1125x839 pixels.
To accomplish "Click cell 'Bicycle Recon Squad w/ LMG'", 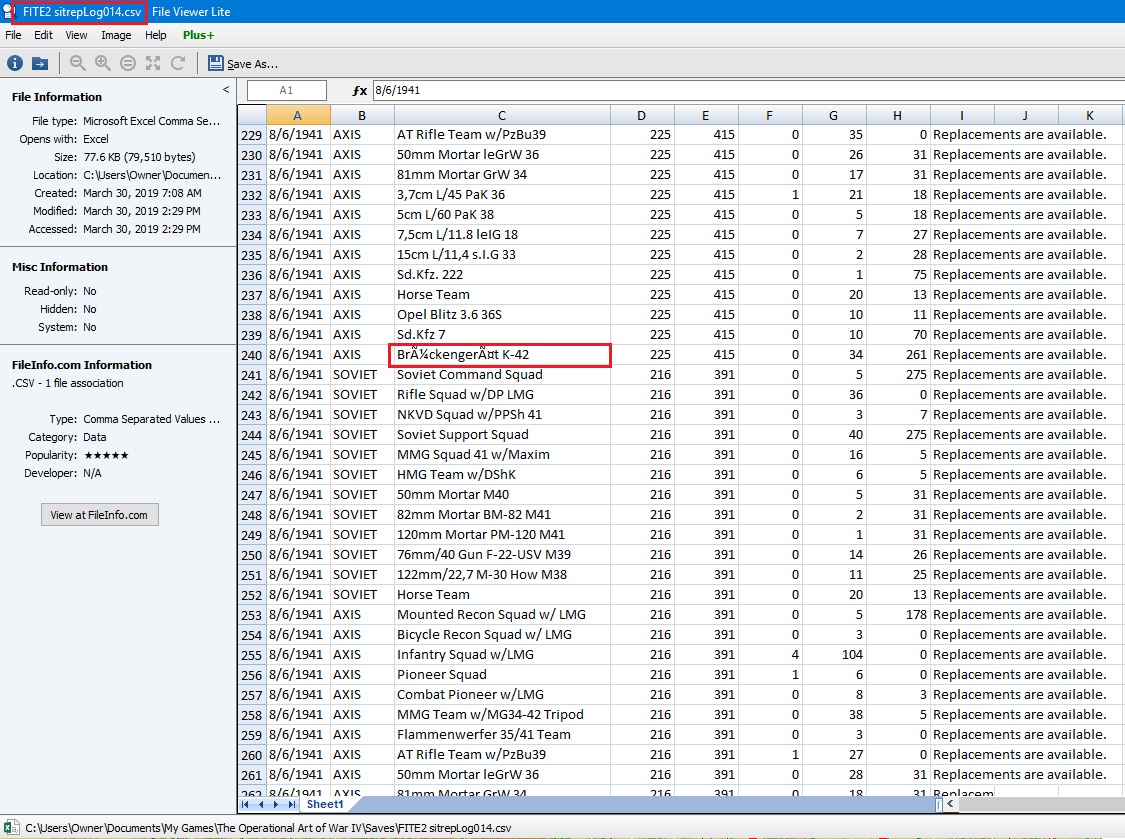I will [x=502, y=634].
